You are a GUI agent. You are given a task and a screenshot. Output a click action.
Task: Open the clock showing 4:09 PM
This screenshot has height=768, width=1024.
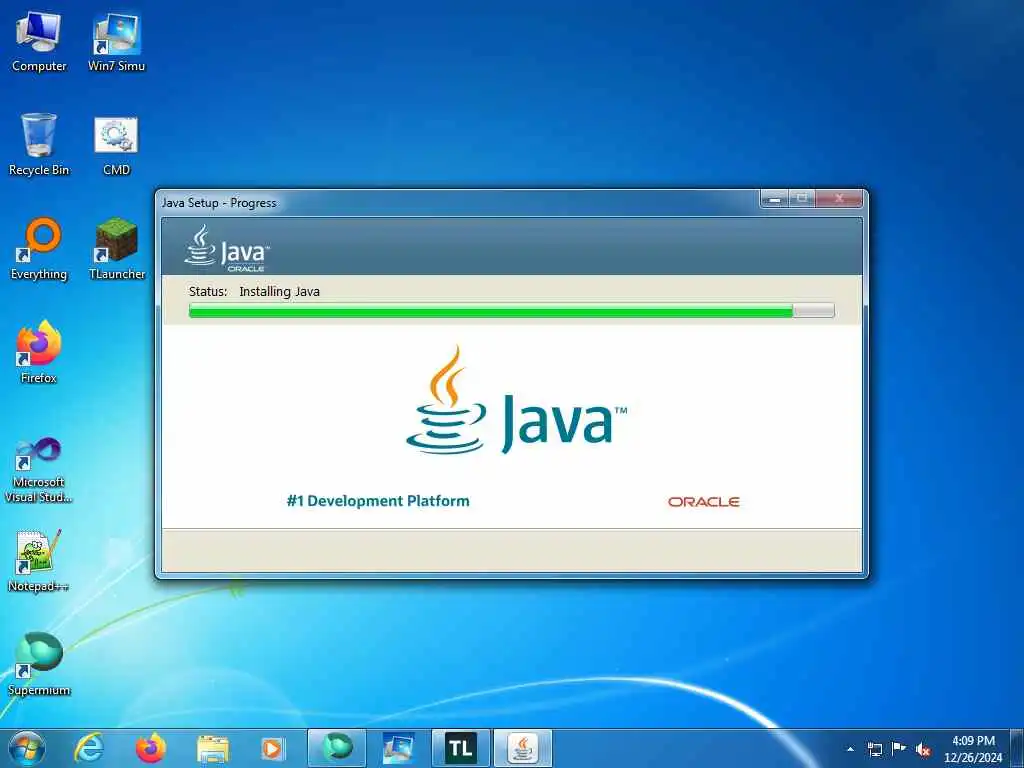pos(973,749)
